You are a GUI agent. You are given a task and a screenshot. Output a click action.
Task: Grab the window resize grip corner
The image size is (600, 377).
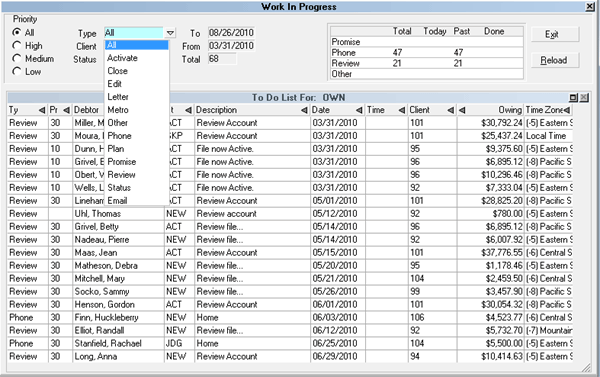pyautogui.click(x=586, y=368)
